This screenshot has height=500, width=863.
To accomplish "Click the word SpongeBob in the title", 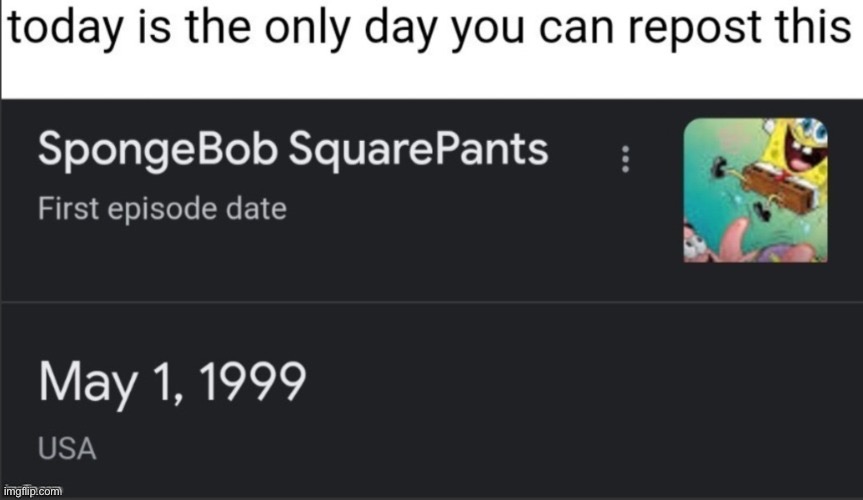I will 158,150.
